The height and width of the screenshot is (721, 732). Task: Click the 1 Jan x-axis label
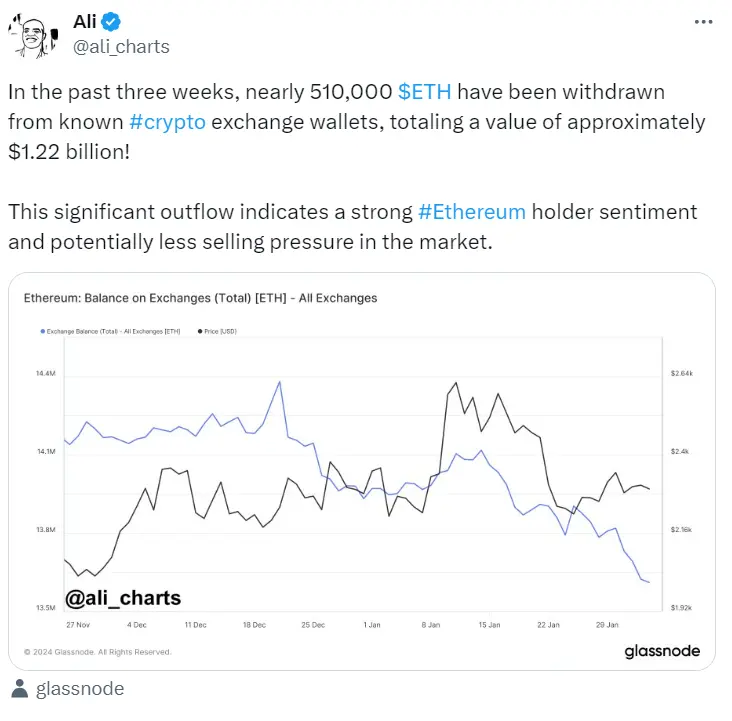(x=372, y=625)
